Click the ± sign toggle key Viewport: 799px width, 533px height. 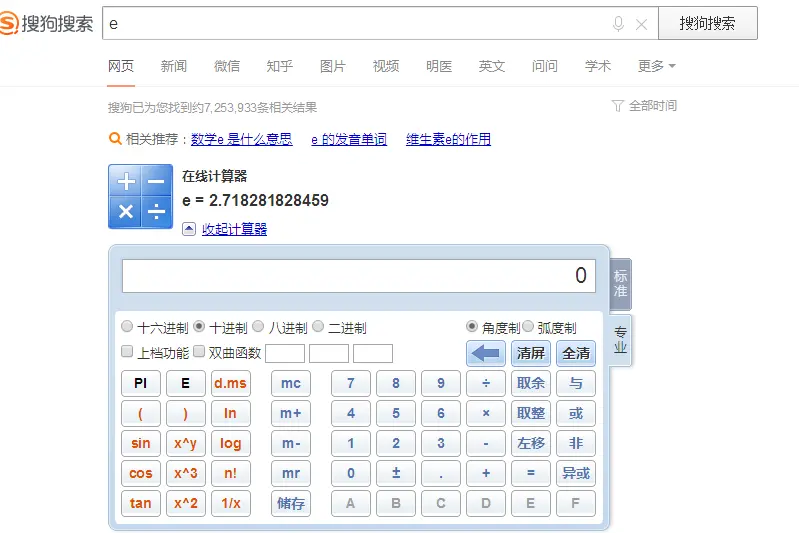click(396, 473)
